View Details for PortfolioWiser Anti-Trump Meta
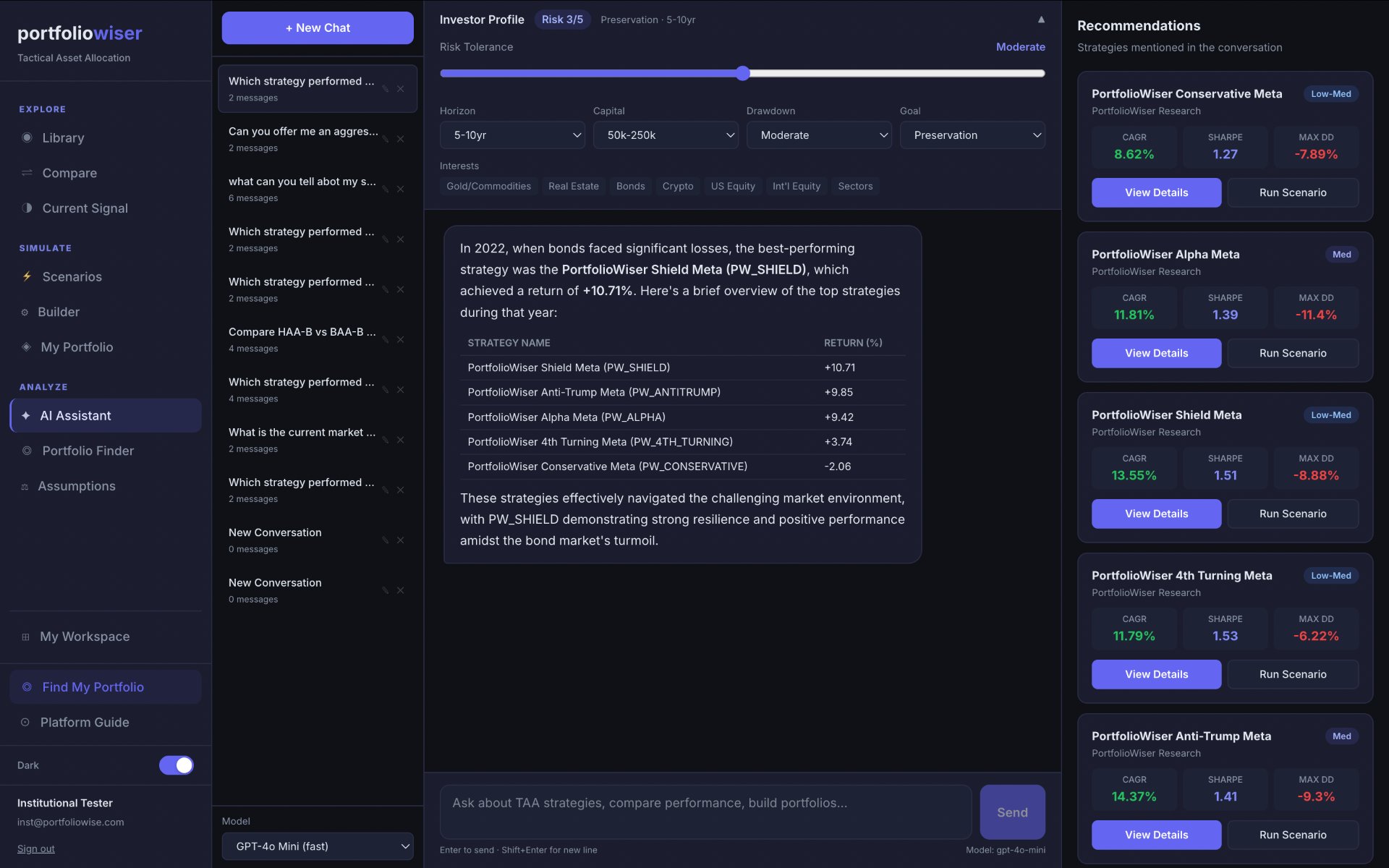This screenshot has width=1389, height=868. point(1156,835)
